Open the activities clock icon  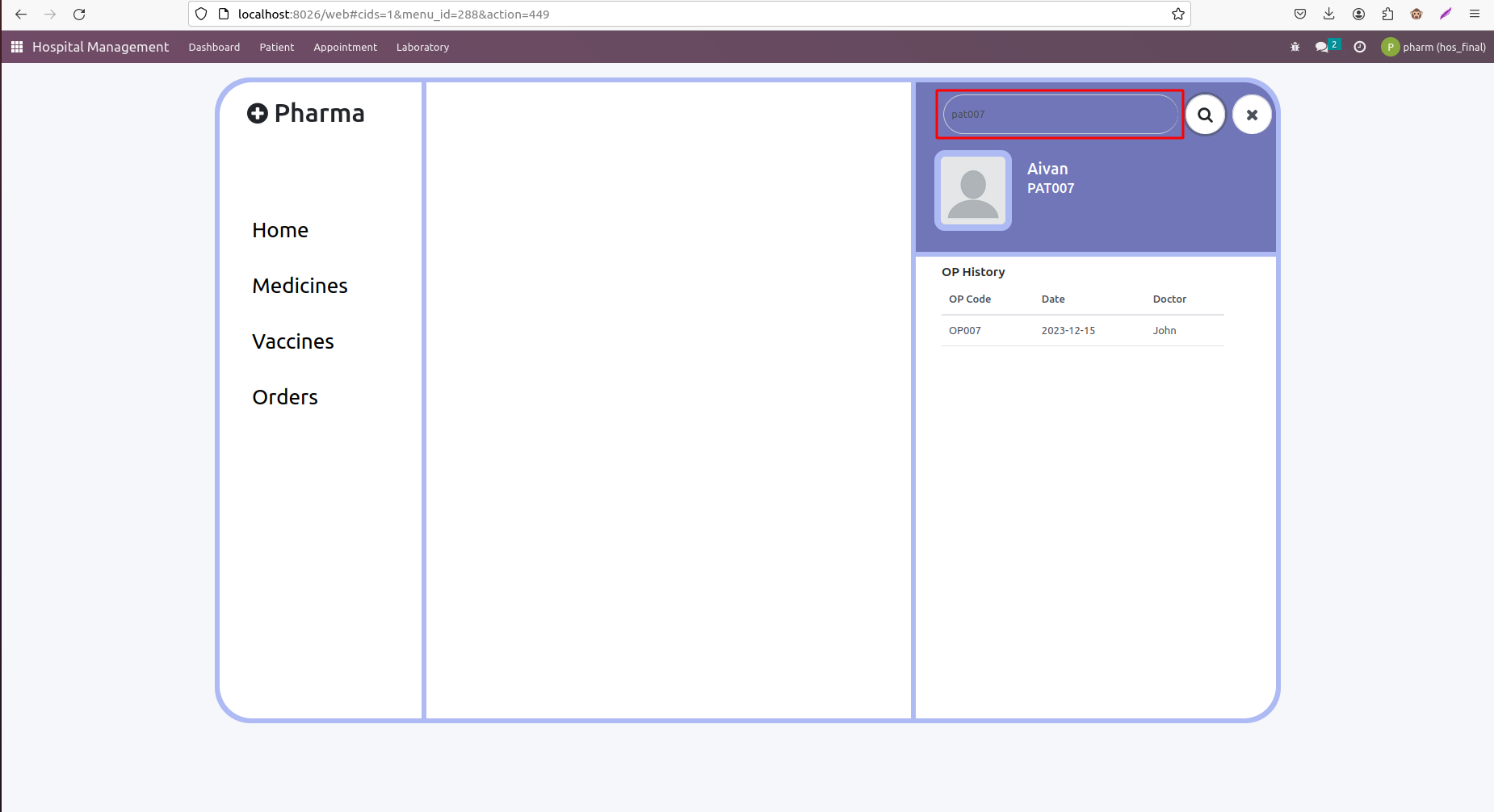[x=1360, y=47]
